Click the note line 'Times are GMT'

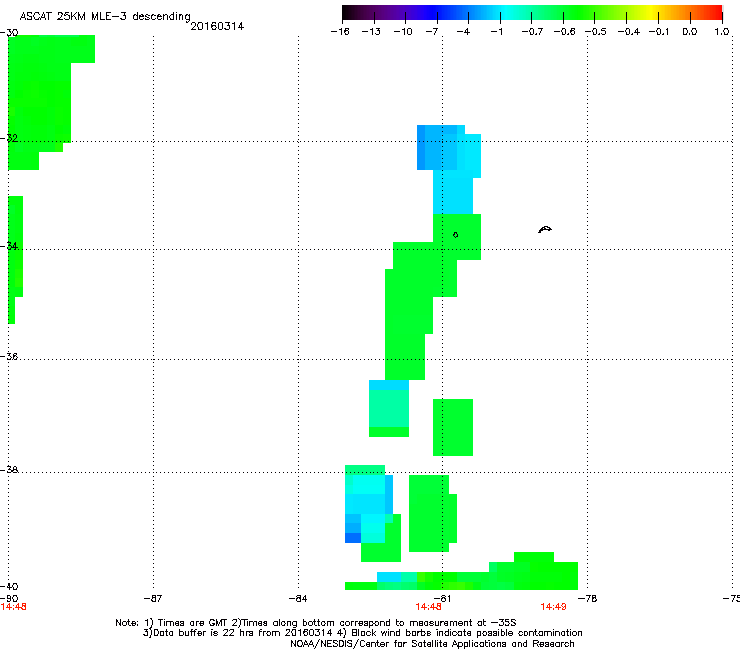pos(316,623)
